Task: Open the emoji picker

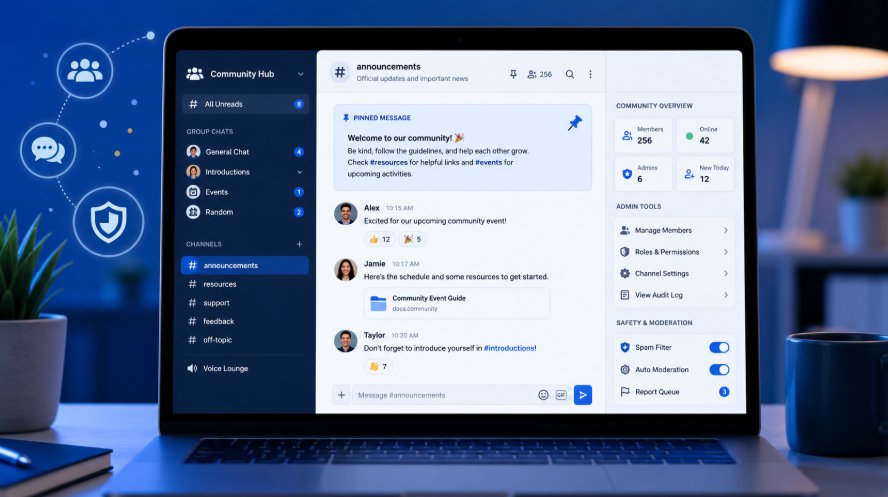Action: tap(543, 395)
